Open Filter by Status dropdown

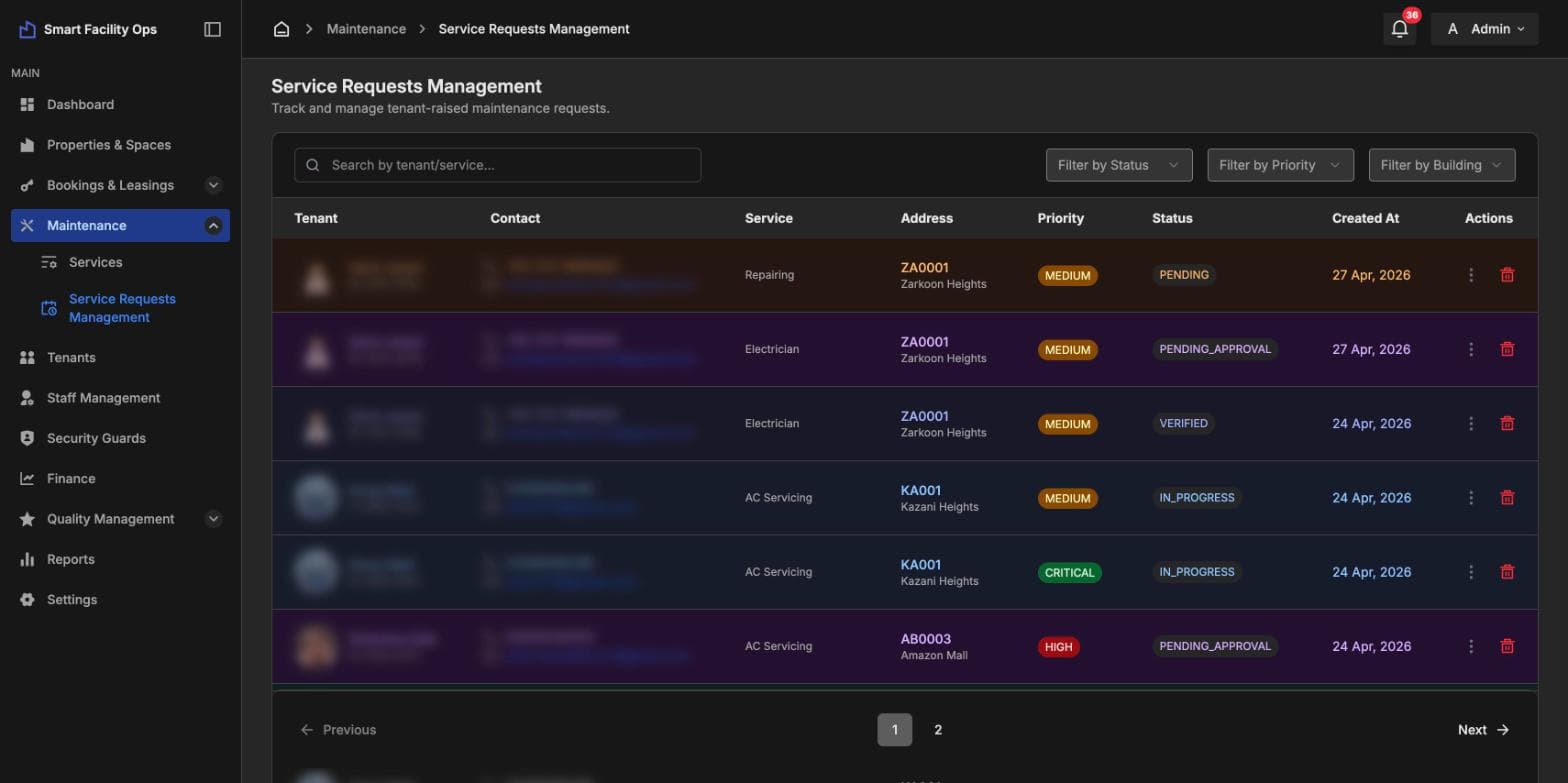[1118, 165]
